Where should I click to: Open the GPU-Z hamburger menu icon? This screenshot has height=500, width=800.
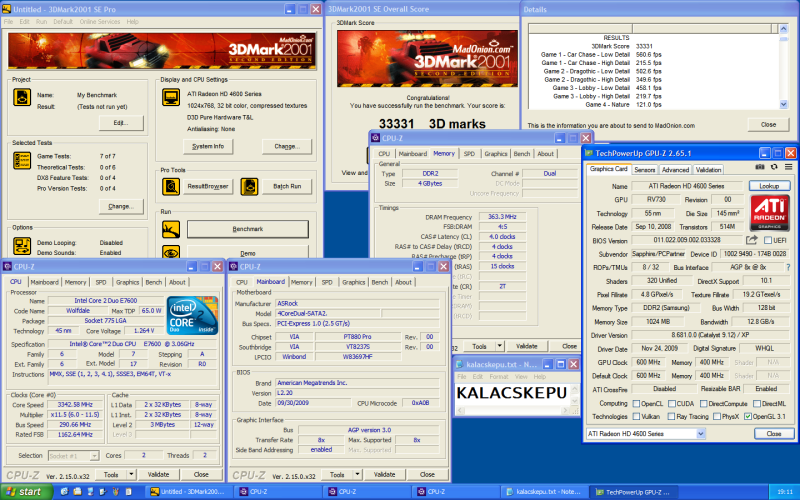(x=788, y=167)
